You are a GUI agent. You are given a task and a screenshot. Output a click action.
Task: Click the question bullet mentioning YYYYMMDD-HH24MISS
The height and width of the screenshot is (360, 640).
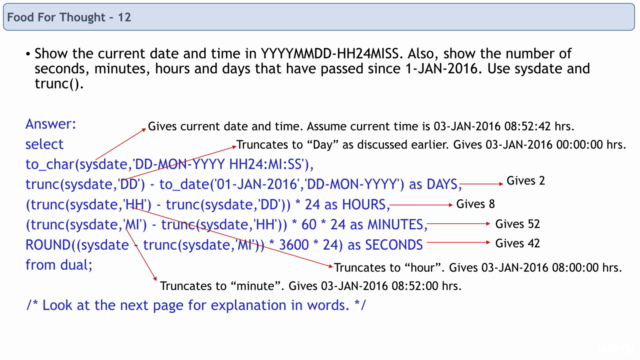point(308,68)
